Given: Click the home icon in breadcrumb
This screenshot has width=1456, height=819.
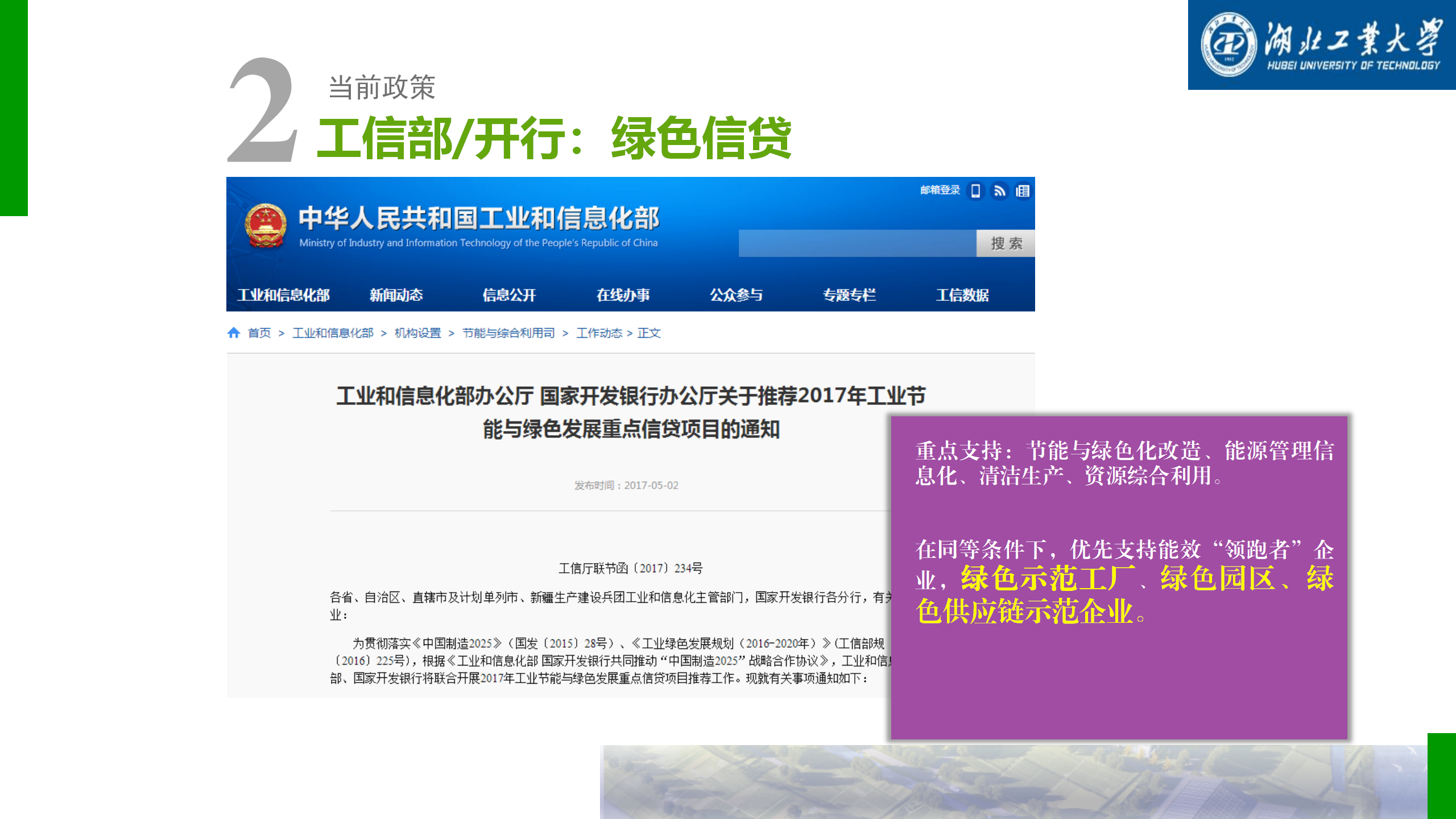Looking at the screenshot, I should click(234, 333).
